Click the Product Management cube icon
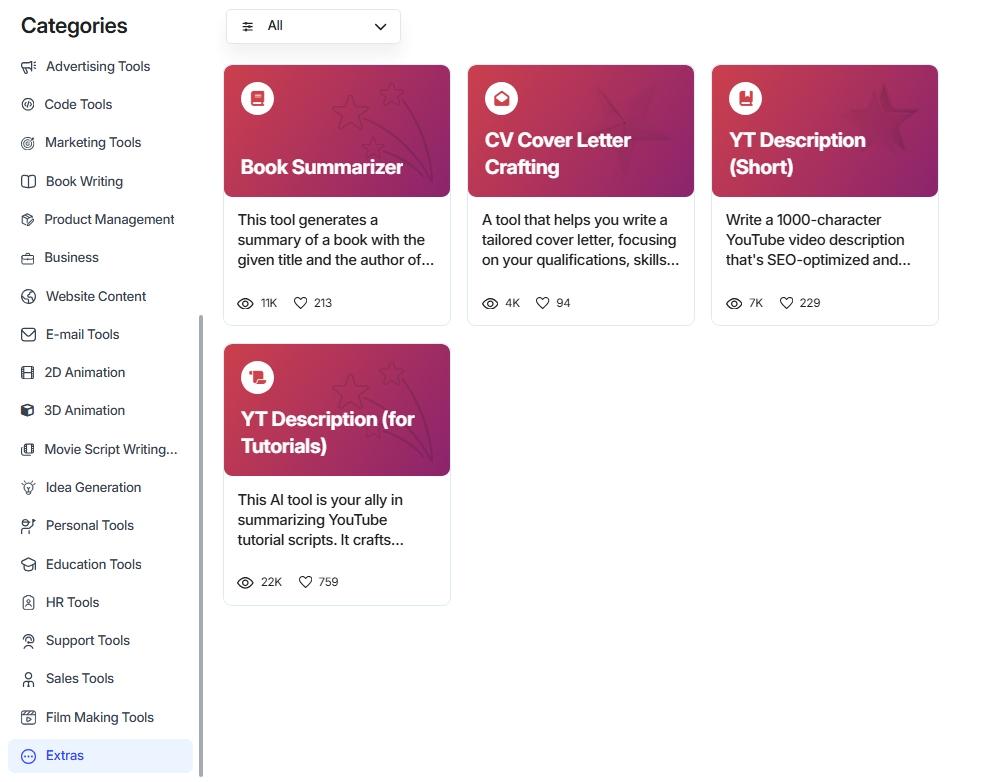This screenshot has width=984, height=782. coord(28,220)
